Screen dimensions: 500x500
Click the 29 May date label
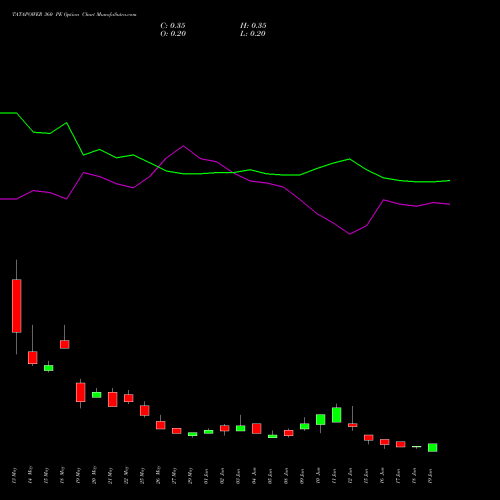click(190, 475)
